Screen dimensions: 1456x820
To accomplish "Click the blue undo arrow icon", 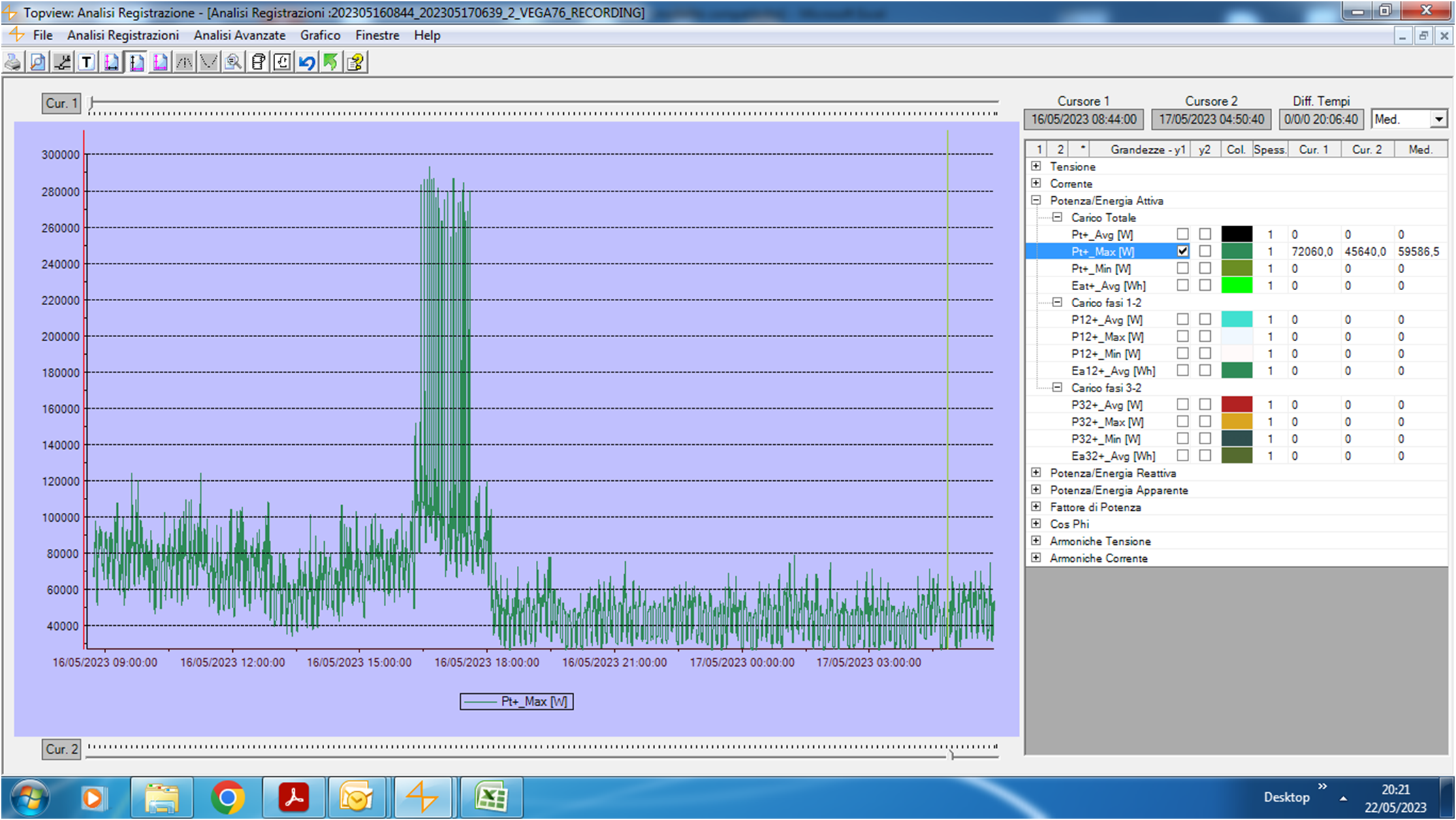I will point(307,63).
